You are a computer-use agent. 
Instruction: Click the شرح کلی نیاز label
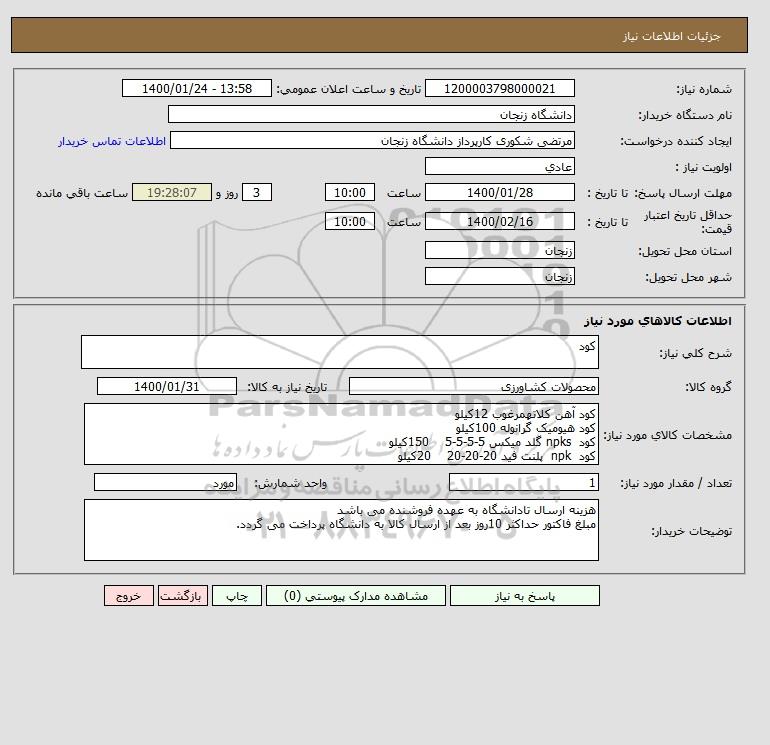[x=695, y=353]
